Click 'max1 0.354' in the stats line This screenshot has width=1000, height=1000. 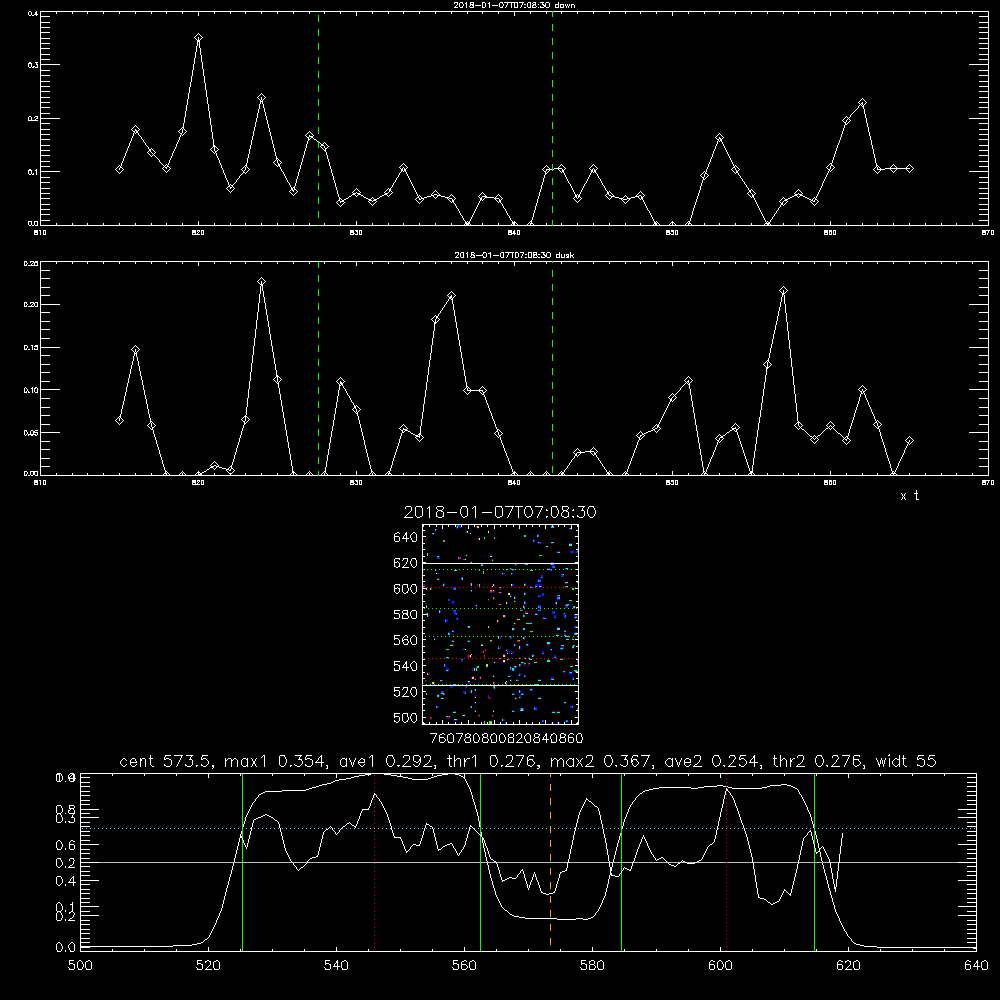click(x=272, y=761)
